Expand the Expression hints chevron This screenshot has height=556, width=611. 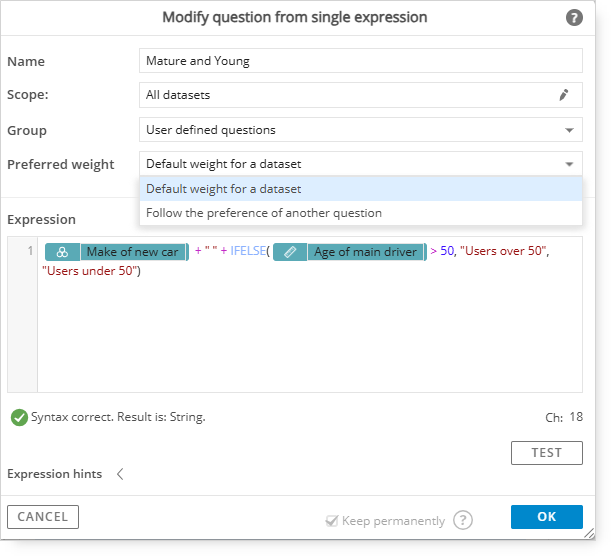(x=120, y=474)
